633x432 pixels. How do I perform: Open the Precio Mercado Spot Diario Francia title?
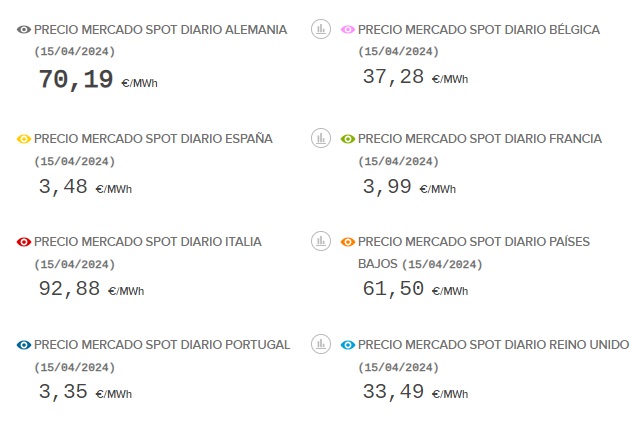coord(479,139)
